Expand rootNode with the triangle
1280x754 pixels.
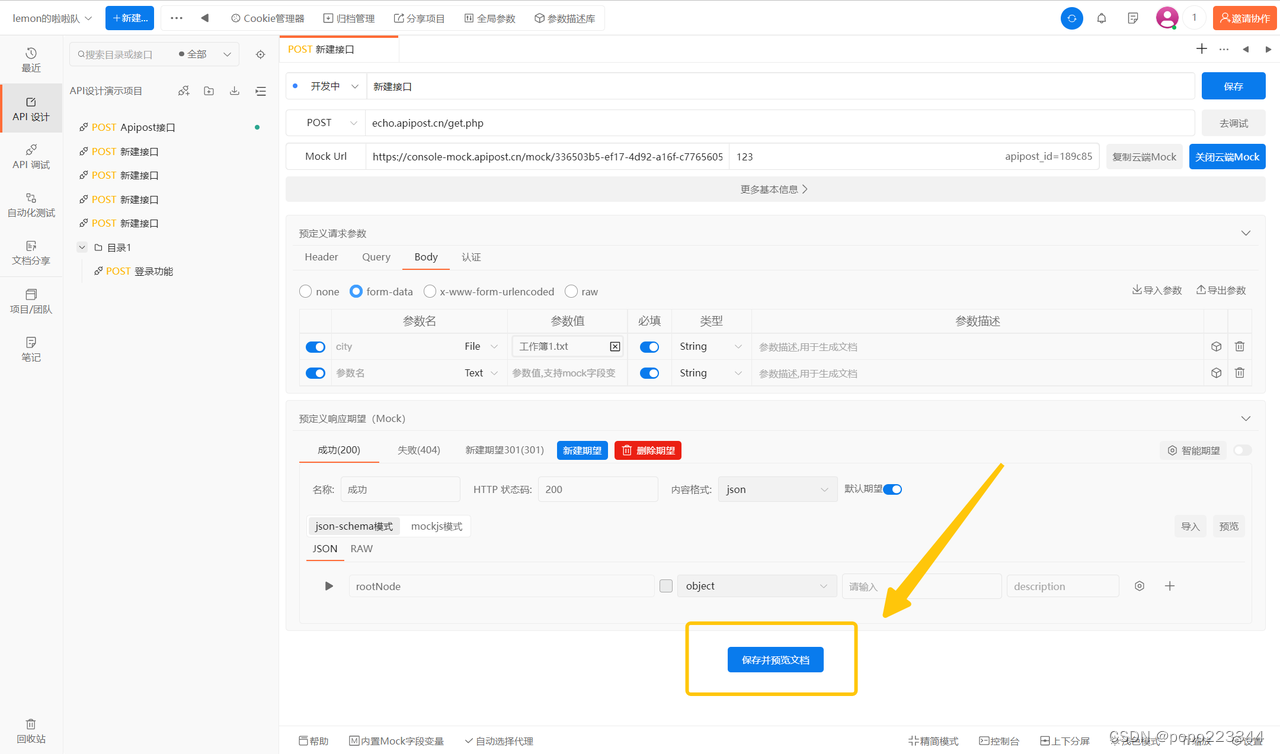pyautogui.click(x=329, y=586)
